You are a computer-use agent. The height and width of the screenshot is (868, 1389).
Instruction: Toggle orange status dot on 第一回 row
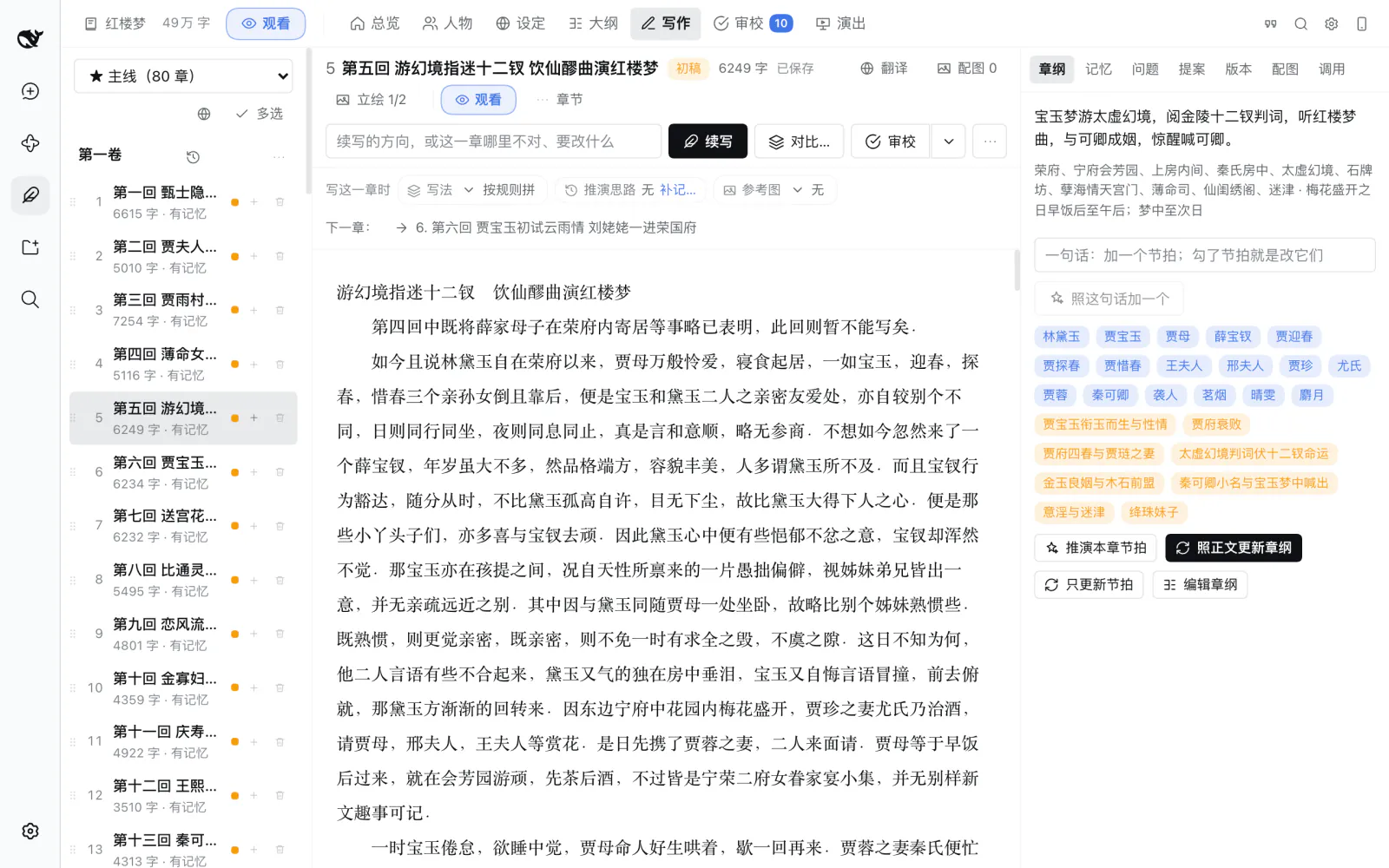point(234,202)
